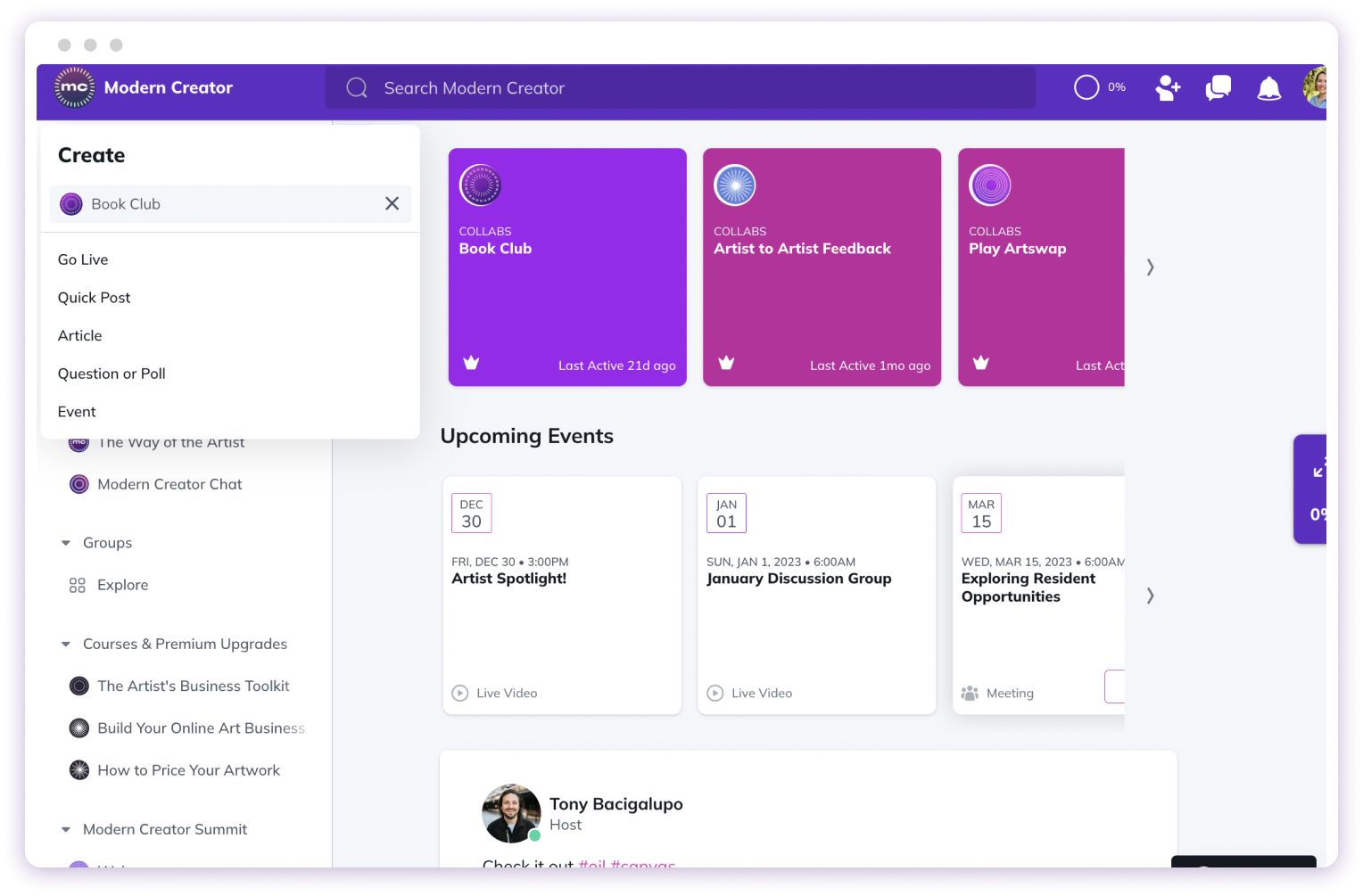Click the Play Artswap circle logo
1363x896 pixels.
[990, 185]
